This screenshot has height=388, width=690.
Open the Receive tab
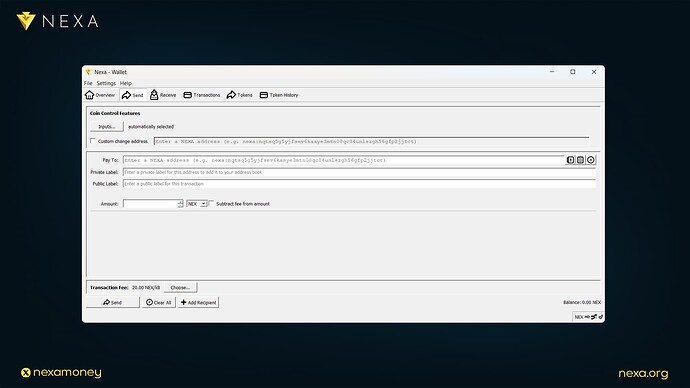(x=163, y=95)
